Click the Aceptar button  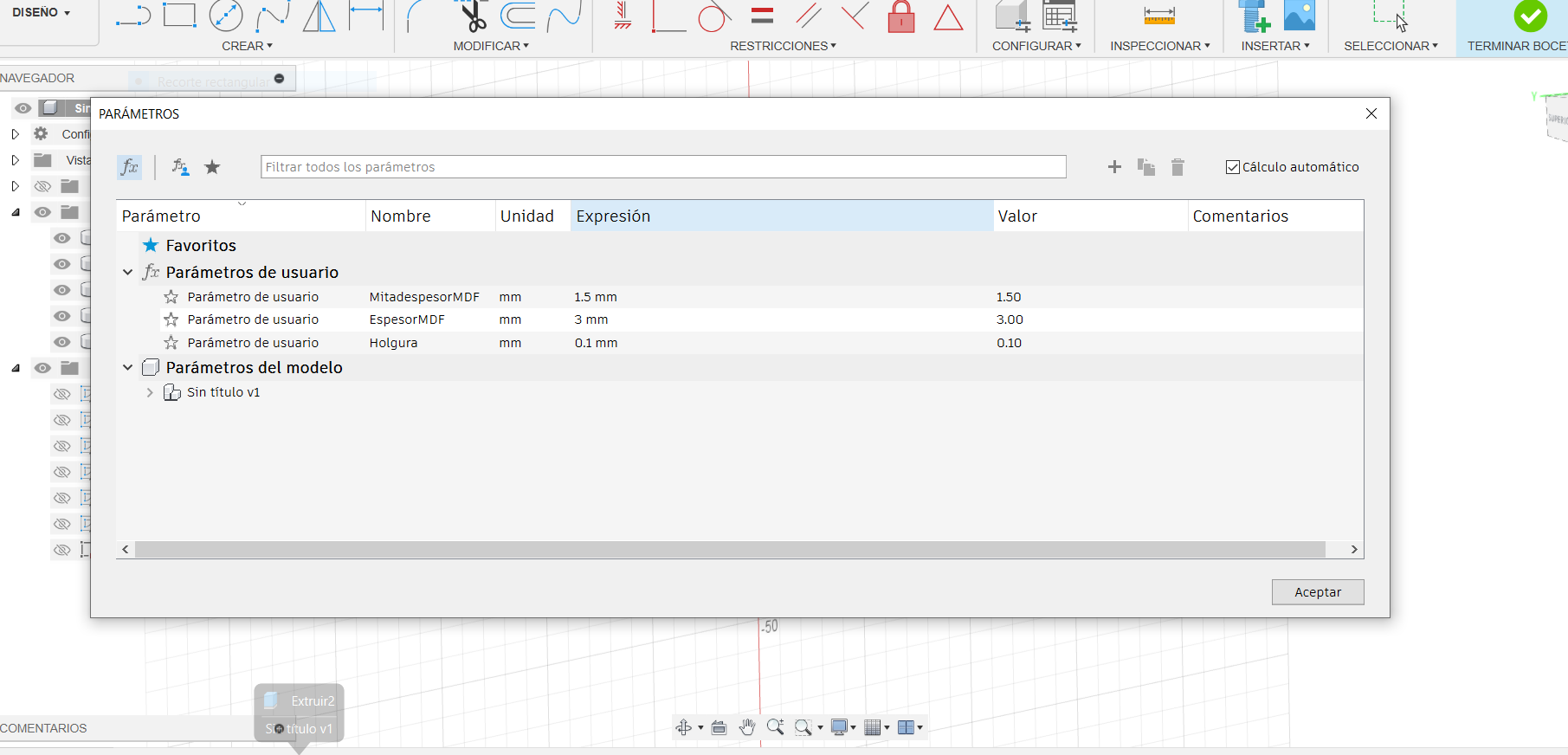click(1318, 592)
